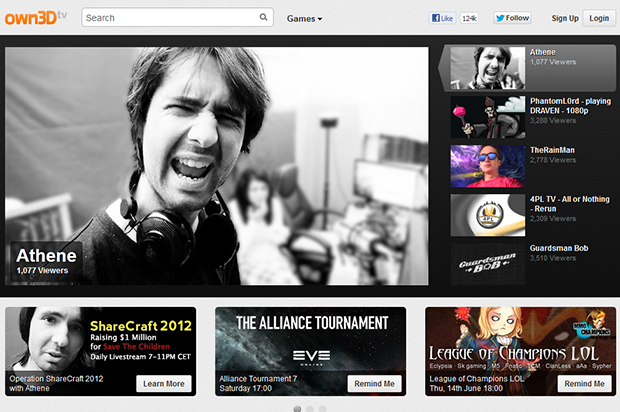This screenshot has width=620, height=412.
Task: Open 4PL TV - All or Nothing title
Action: (569, 204)
